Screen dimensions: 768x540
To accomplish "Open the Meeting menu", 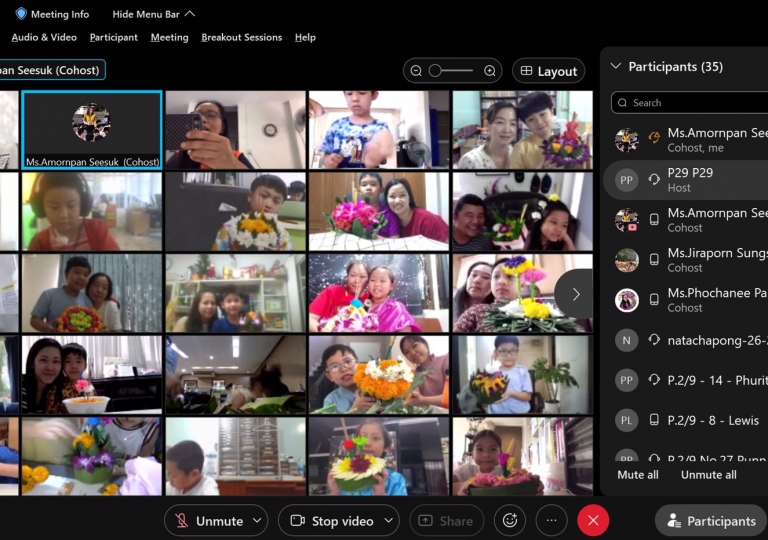I will [169, 37].
